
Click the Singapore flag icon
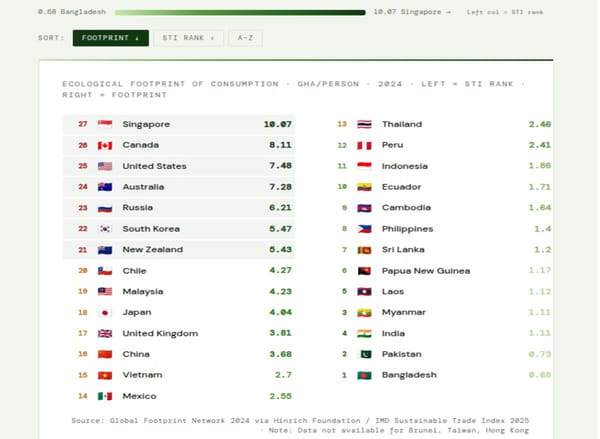[105, 124]
